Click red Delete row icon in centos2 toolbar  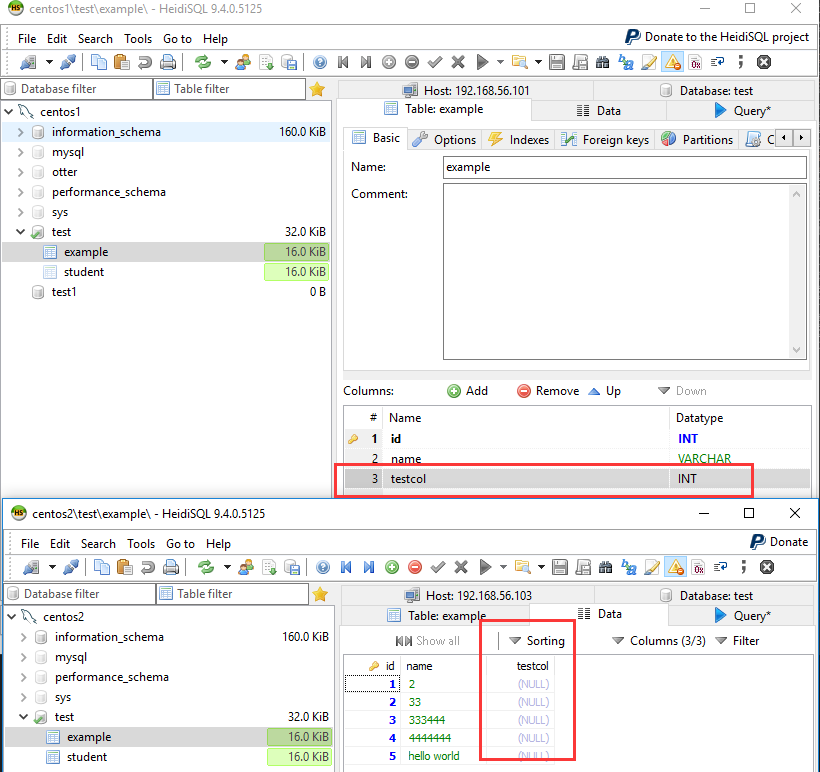click(x=415, y=567)
